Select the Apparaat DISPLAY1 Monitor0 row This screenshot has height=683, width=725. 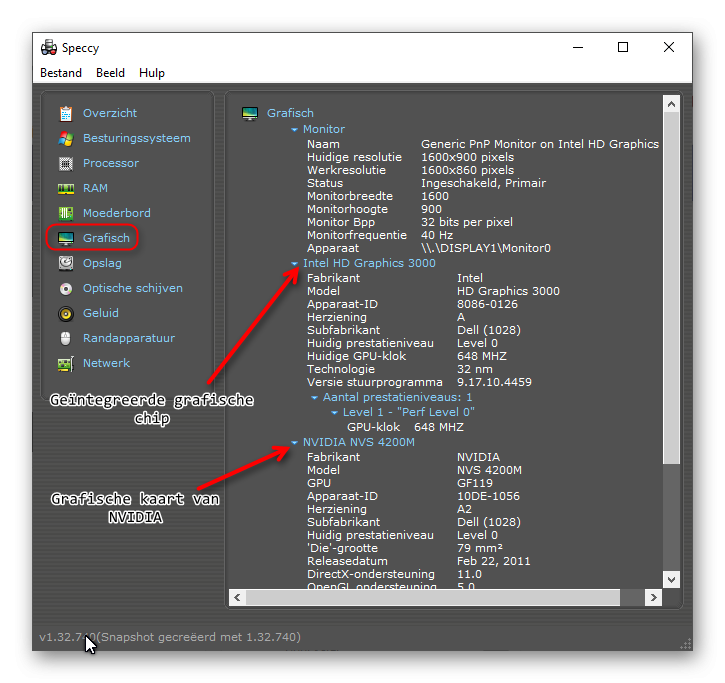click(x=429, y=248)
